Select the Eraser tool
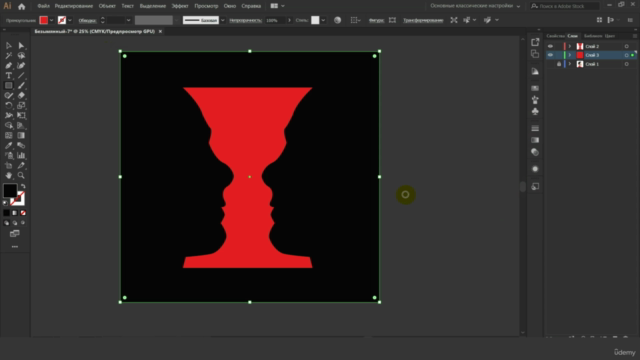640x360 pixels. [21, 96]
